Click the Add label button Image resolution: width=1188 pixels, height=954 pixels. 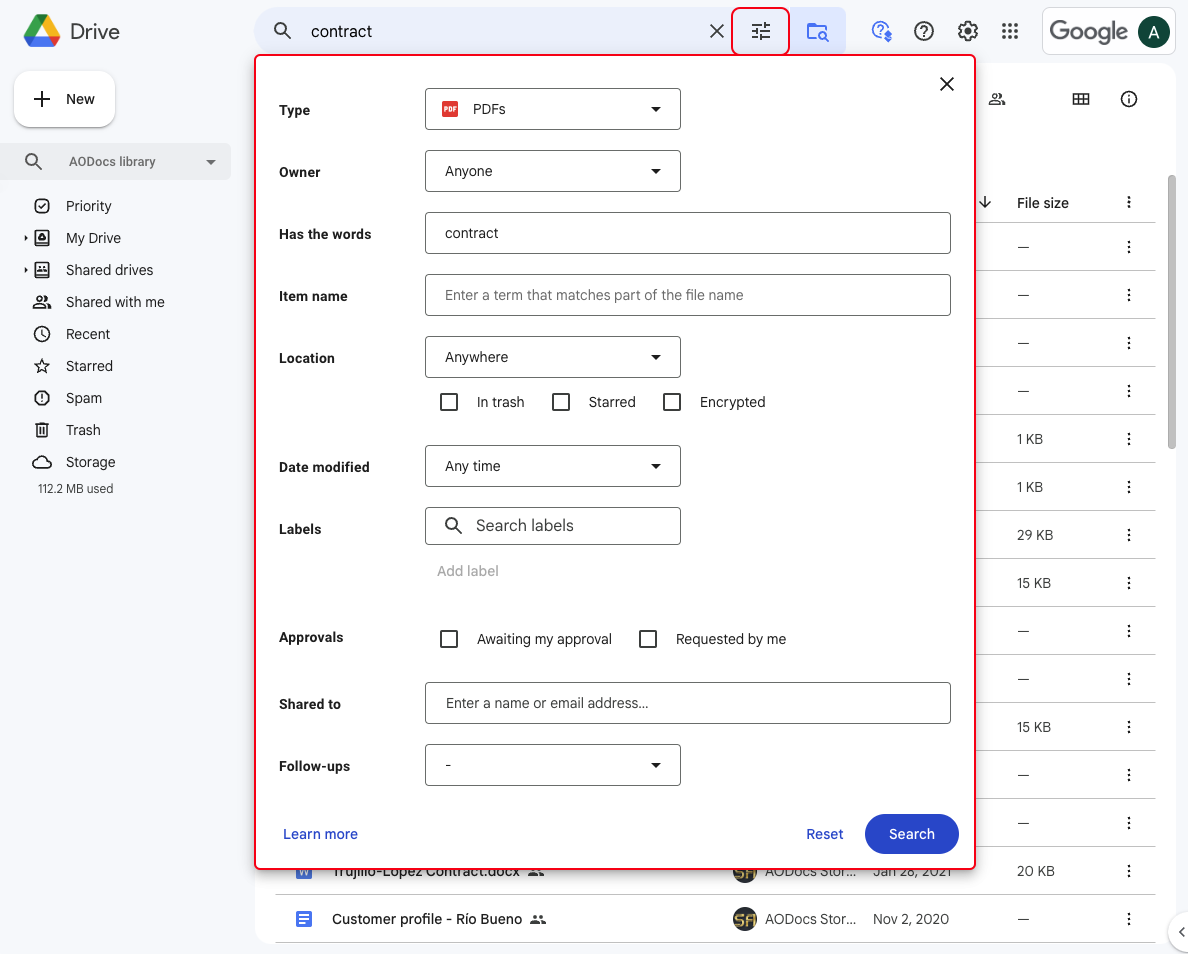pyautogui.click(x=467, y=571)
